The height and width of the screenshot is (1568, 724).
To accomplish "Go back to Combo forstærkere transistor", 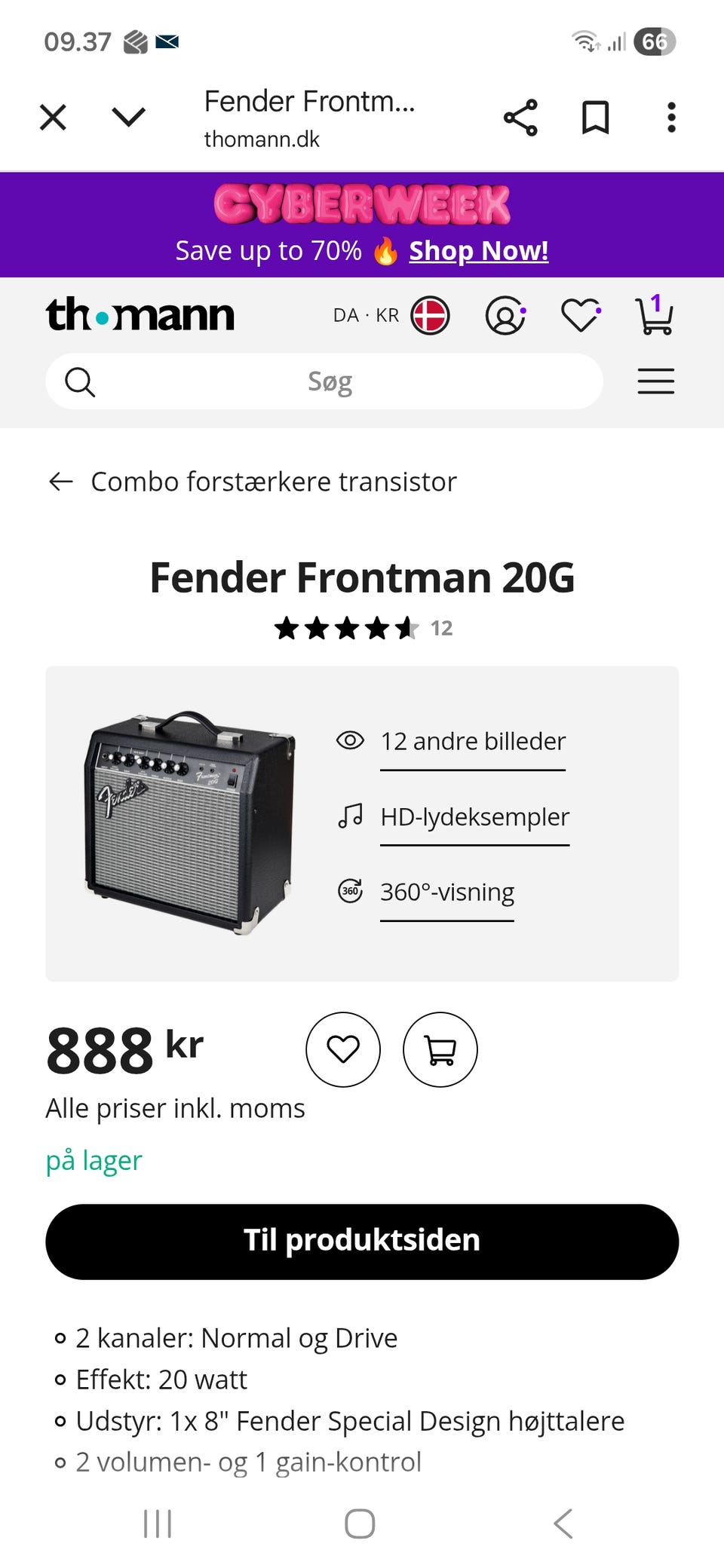I will click(253, 482).
